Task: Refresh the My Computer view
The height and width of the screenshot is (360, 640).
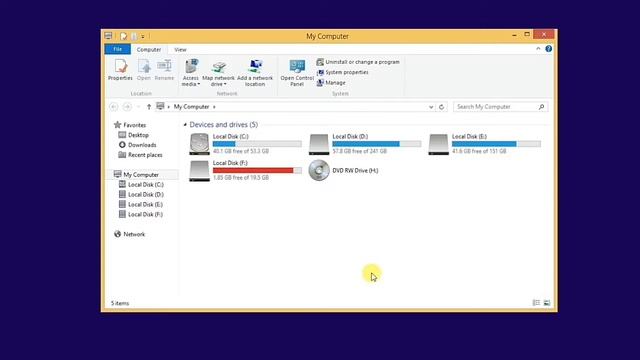Action: (441, 107)
